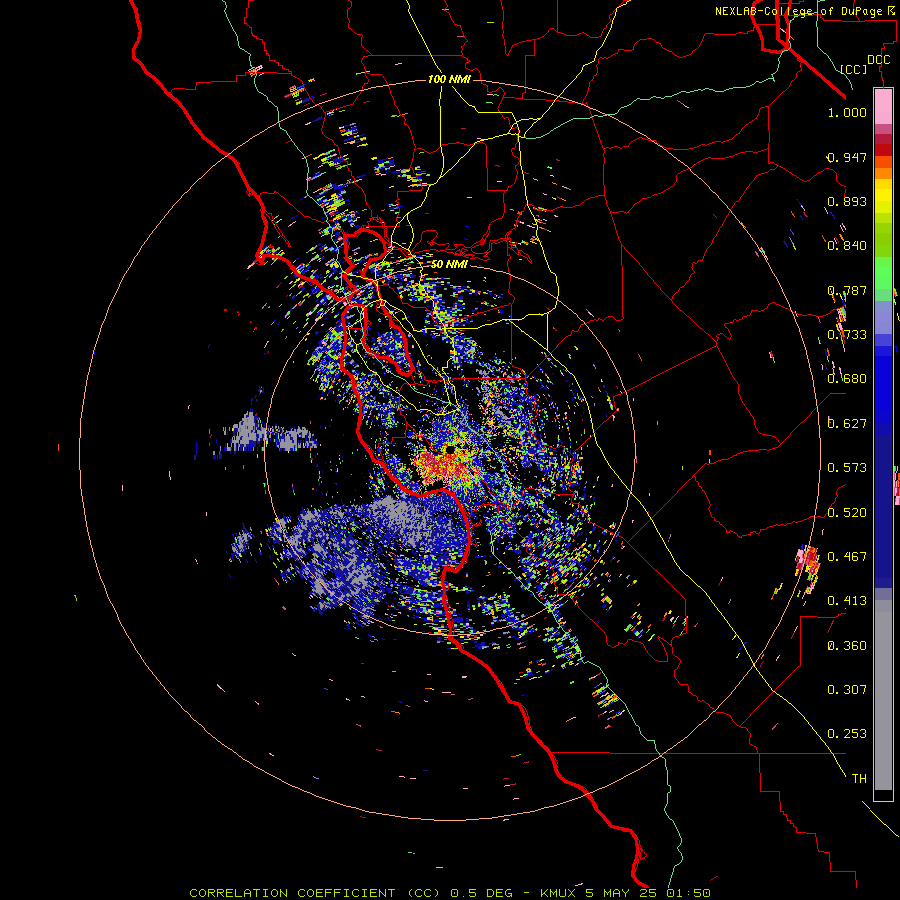Select the 1.000 value on the color scale
The width and height of the screenshot is (900, 900).
click(847, 112)
